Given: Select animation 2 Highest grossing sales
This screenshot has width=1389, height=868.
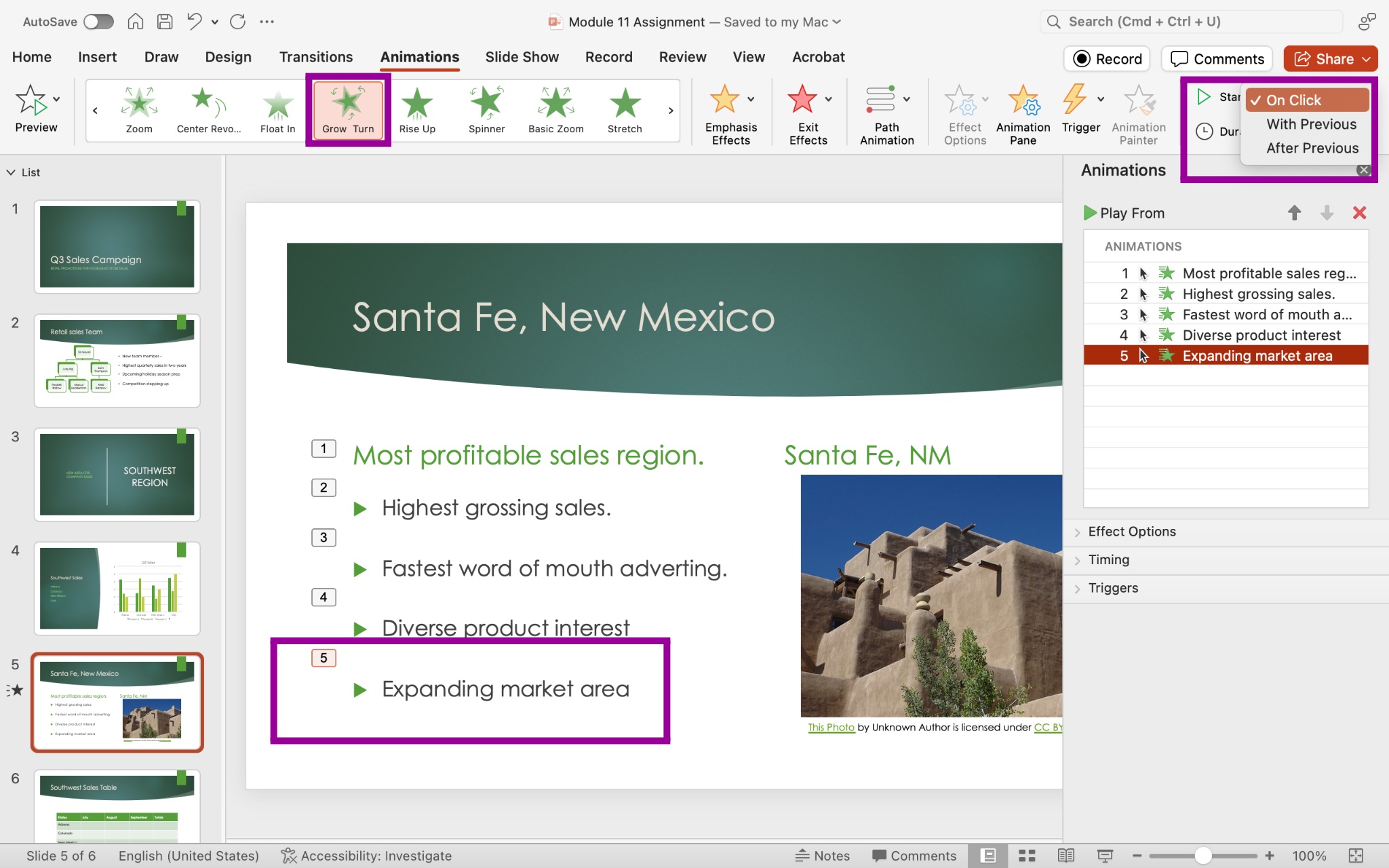Looking at the screenshot, I should (x=1226, y=294).
